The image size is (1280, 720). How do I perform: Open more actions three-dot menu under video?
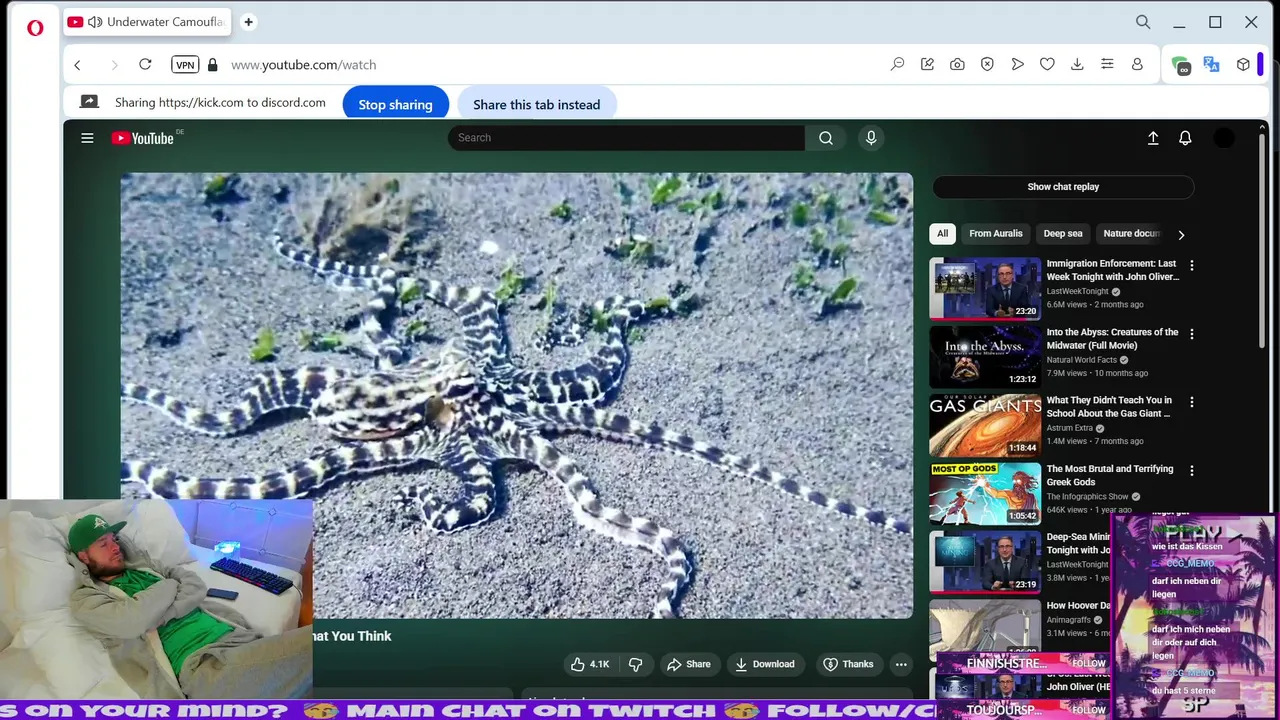point(901,664)
